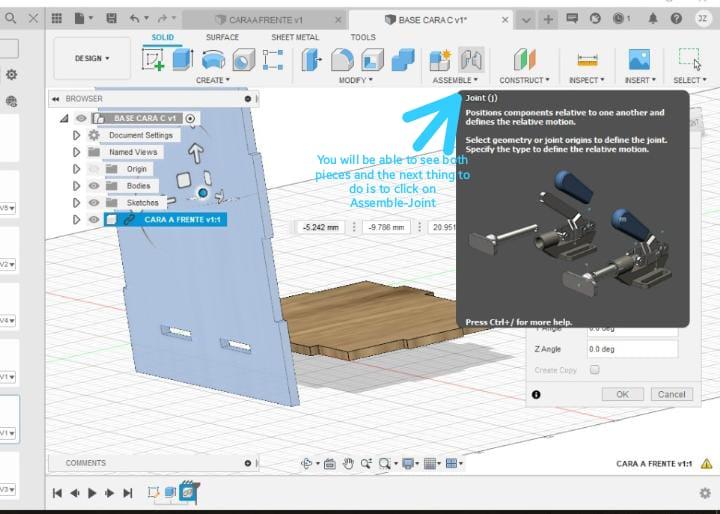Expand the CARA A FRENTE v1:1 node
The image size is (720, 514).
tap(76, 220)
